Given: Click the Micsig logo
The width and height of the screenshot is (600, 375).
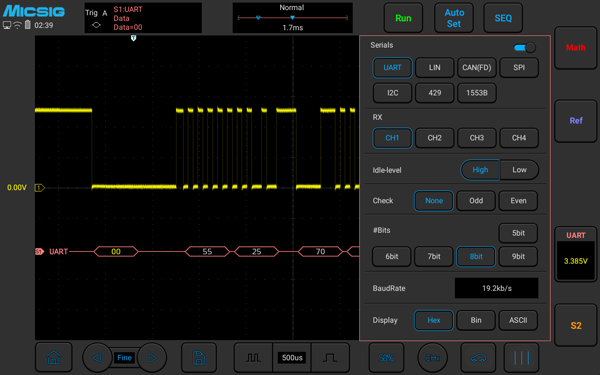Looking at the screenshot, I should click(x=34, y=11).
